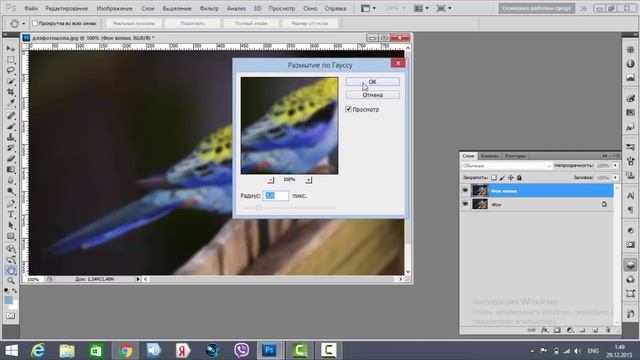Select the Type tool
Viewport: 640px width, 360px height.
point(11,214)
